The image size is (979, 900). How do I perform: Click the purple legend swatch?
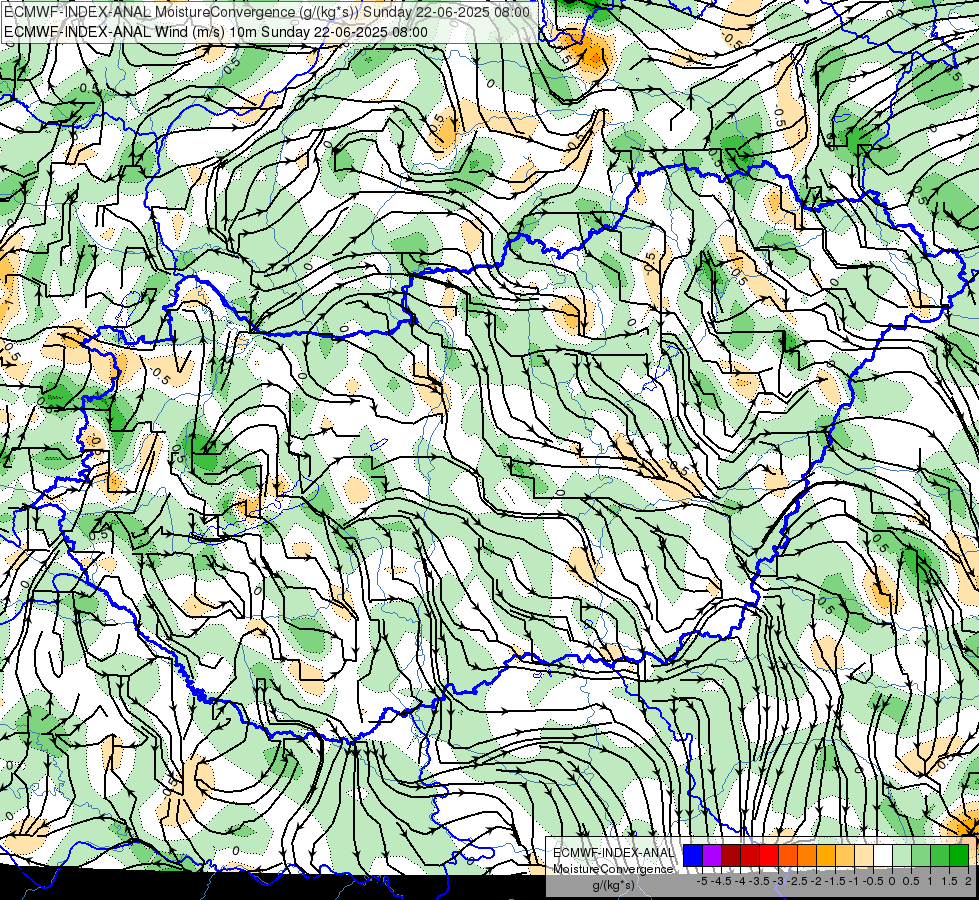712,855
